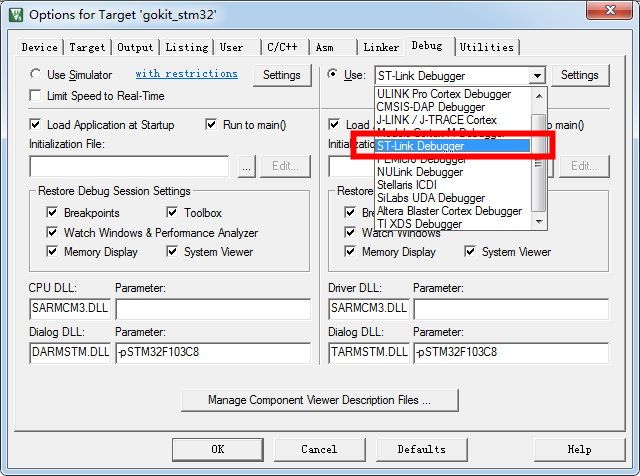Open the Utilities tab
This screenshot has width=640, height=476.
(487, 47)
